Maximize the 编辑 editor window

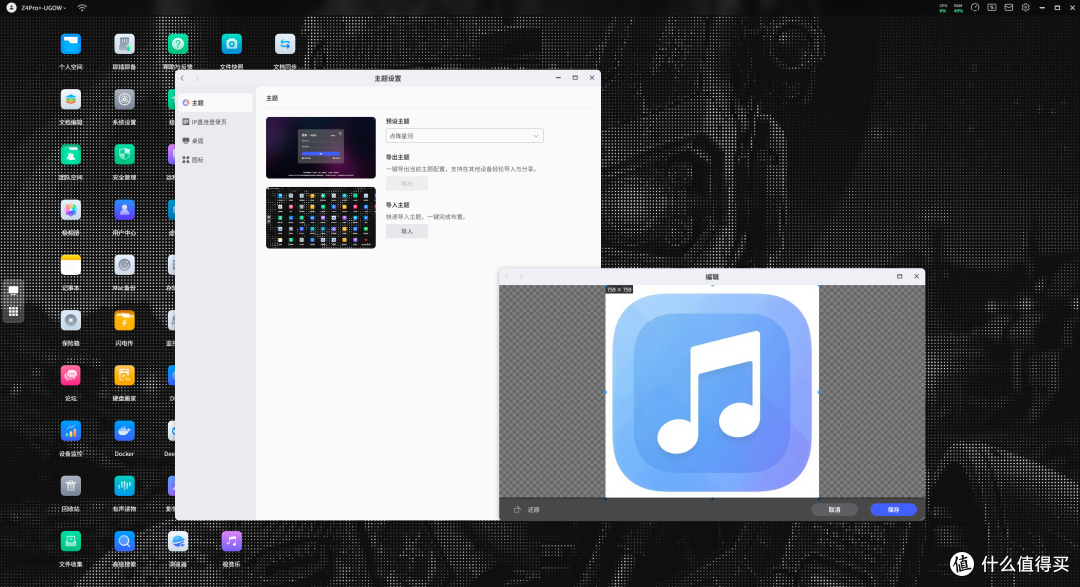pos(900,276)
